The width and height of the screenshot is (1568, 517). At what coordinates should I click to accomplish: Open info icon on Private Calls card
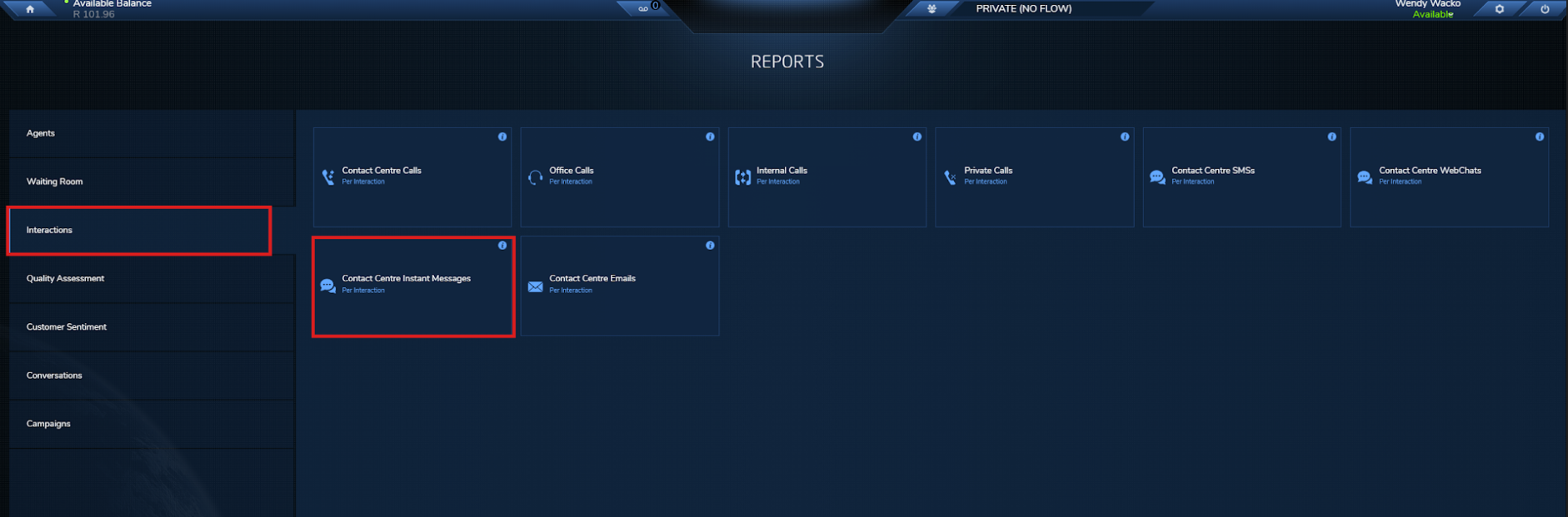point(1125,137)
